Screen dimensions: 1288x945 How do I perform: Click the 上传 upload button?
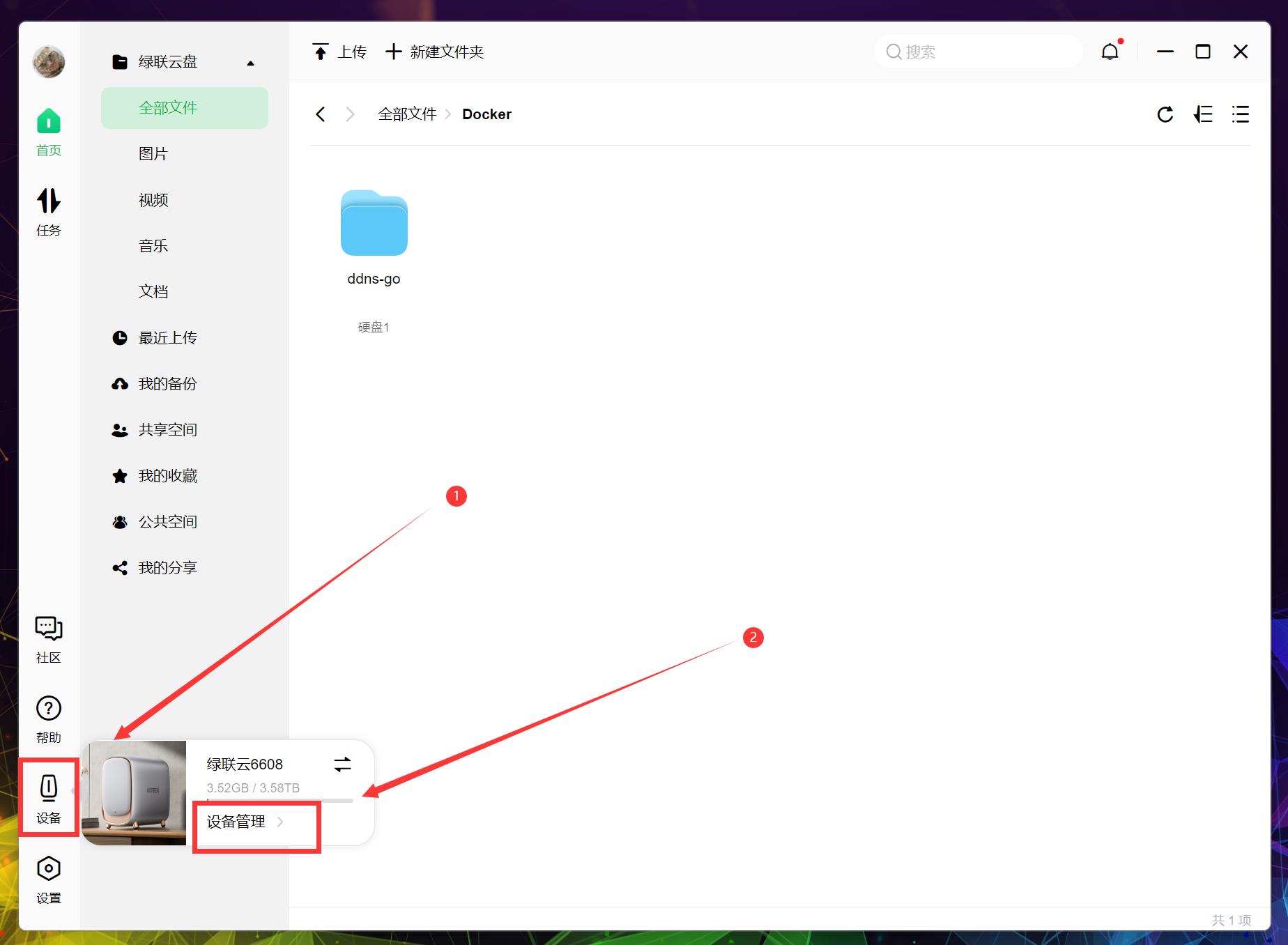(339, 51)
